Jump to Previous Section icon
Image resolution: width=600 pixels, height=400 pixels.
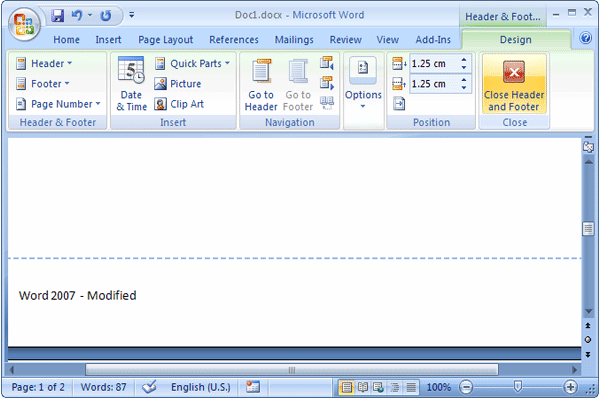327,63
